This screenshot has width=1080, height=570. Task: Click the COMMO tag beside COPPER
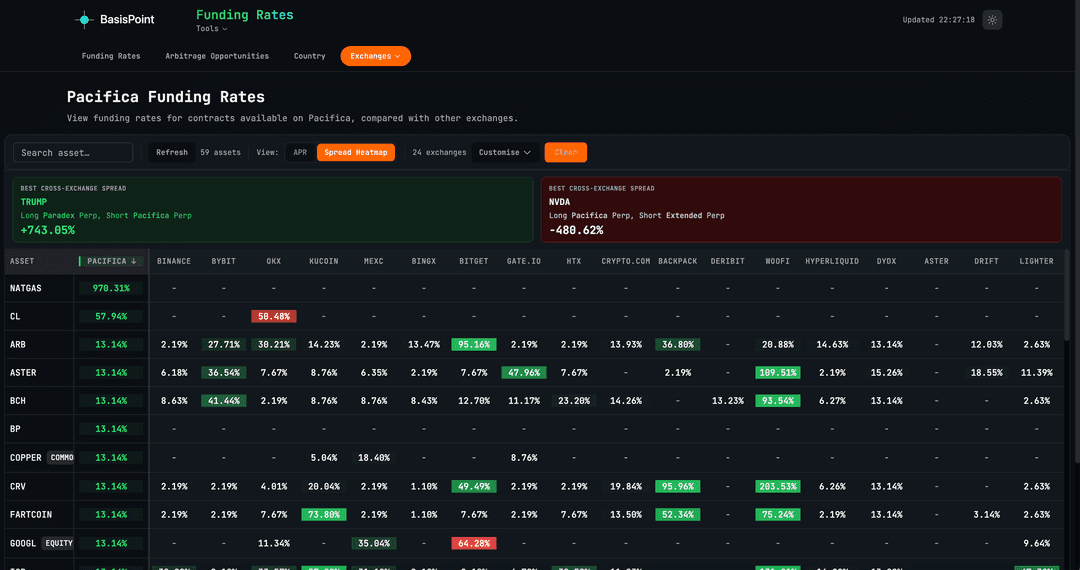click(61, 458)
